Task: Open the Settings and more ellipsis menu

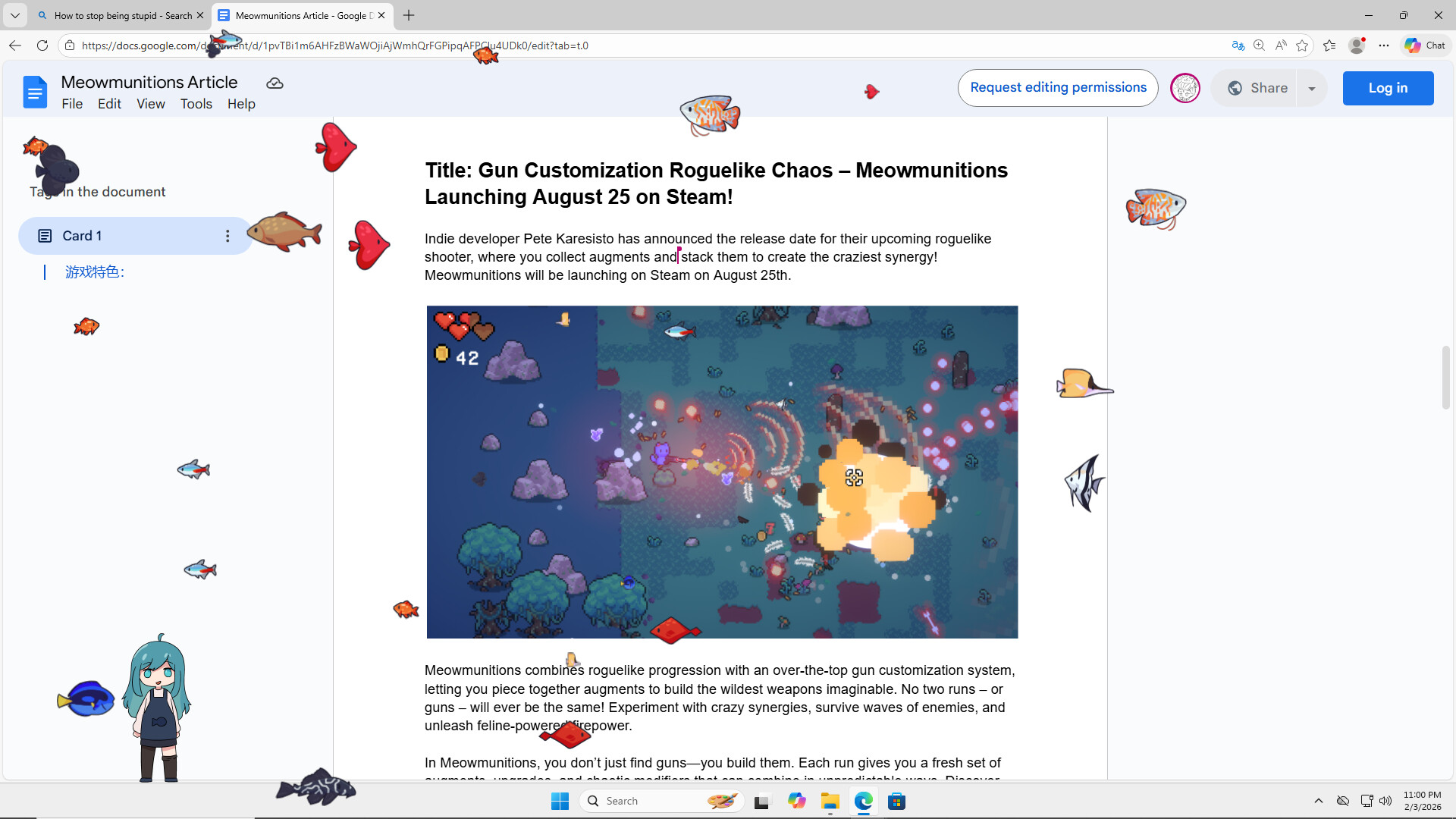Action: coord(1385,45)
